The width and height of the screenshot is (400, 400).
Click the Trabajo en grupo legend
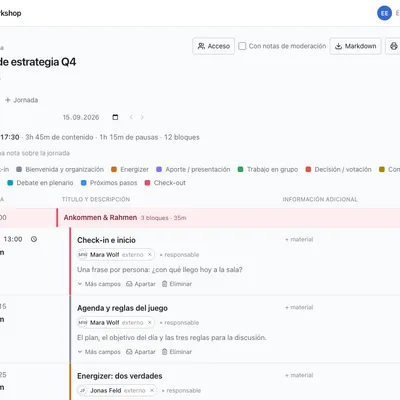(x=268, y=169)
